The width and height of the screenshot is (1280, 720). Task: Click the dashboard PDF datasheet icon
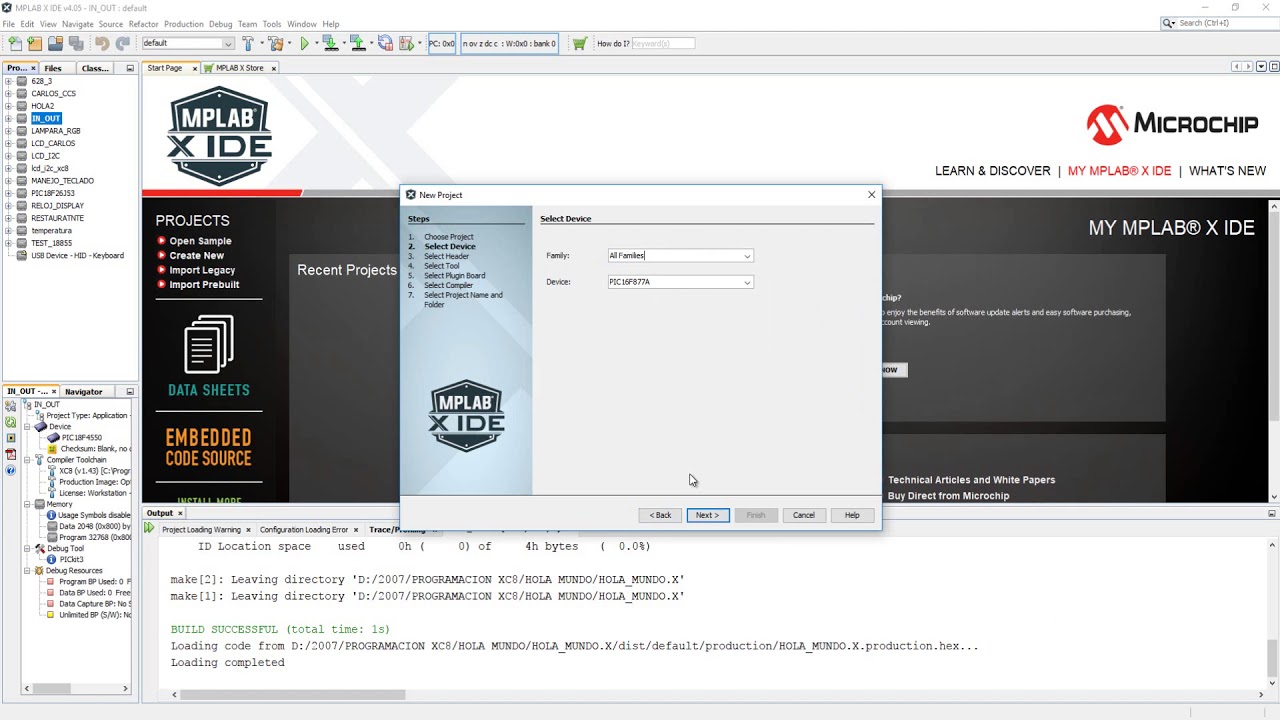10,454
